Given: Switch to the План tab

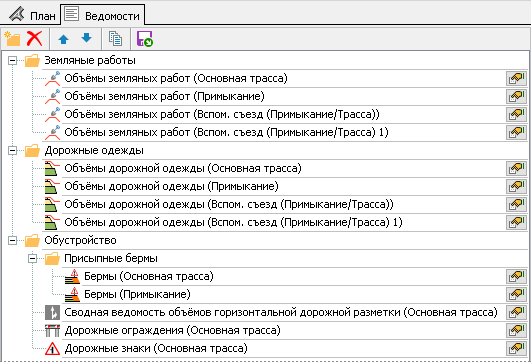Looking at the screenshot, I should pos(32,15).
